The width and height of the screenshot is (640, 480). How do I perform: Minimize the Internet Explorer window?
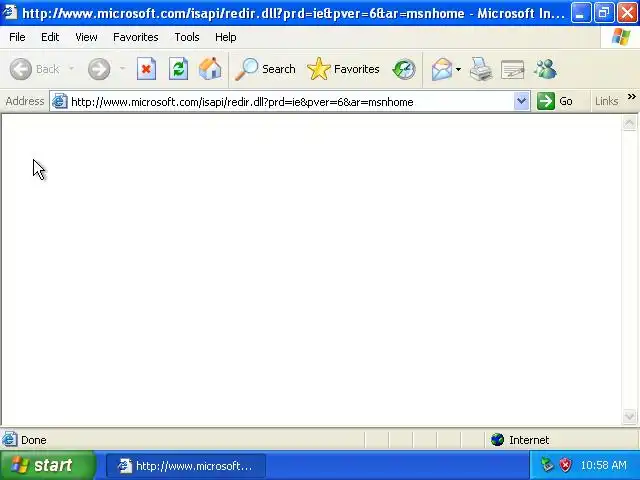tap(580, 13)
